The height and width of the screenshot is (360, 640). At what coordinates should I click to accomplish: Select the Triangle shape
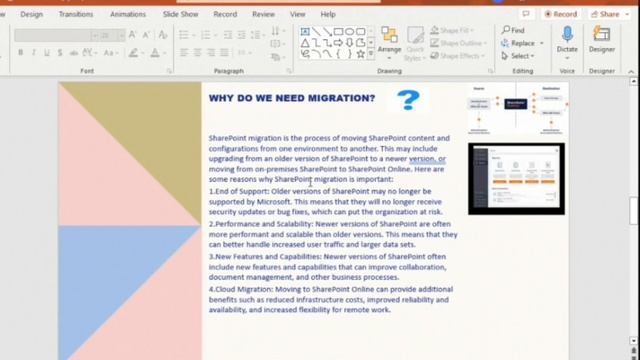coord(305,42)
